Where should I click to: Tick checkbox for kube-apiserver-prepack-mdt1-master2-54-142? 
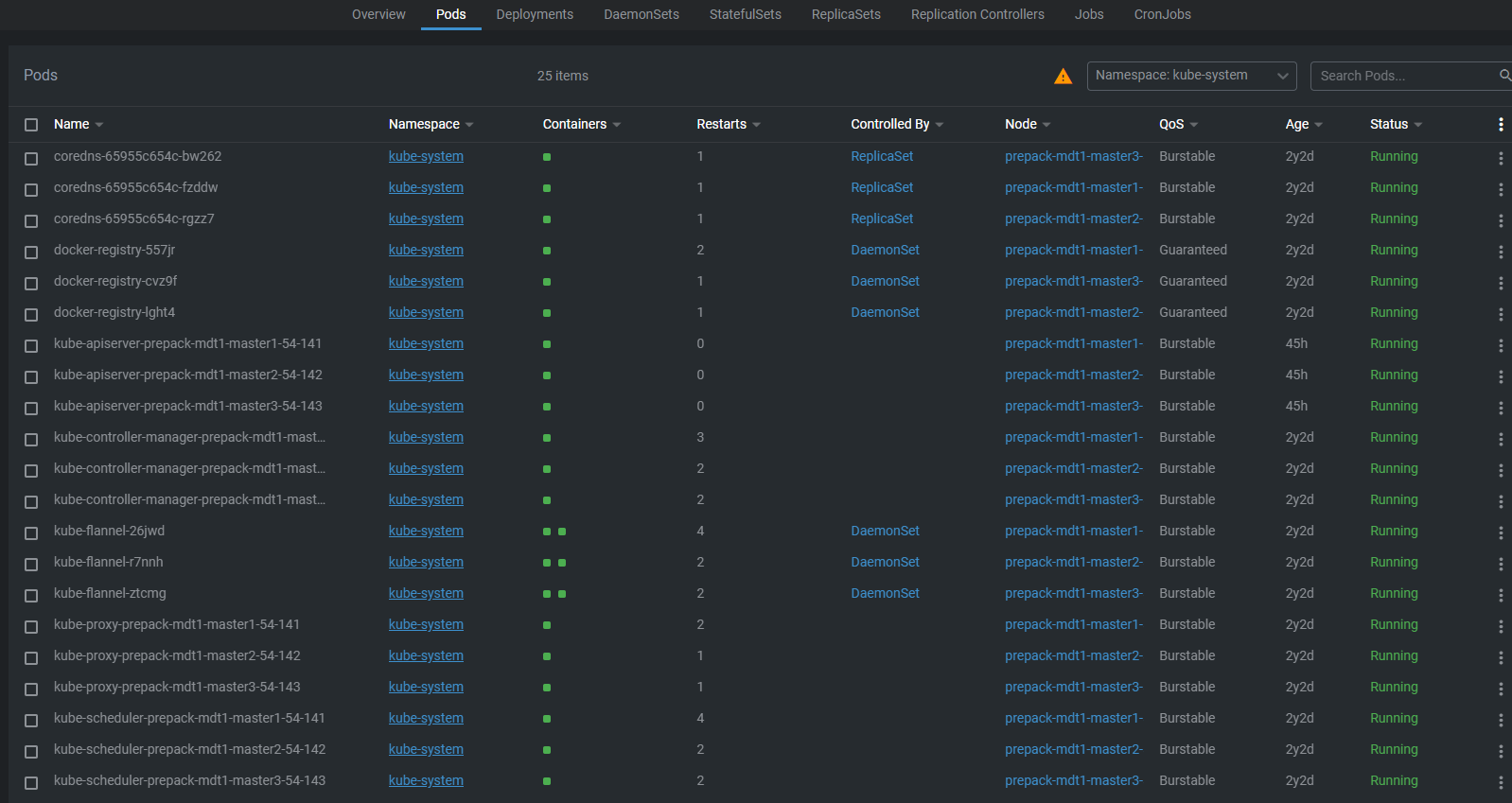pos(31,376)
